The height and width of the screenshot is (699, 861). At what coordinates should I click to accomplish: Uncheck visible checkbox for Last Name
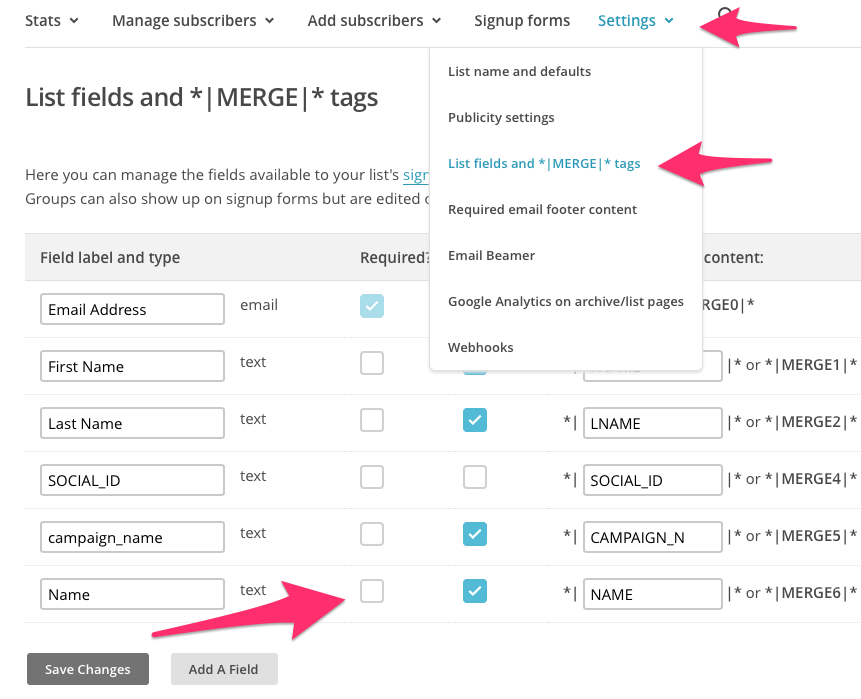point(475,420)
